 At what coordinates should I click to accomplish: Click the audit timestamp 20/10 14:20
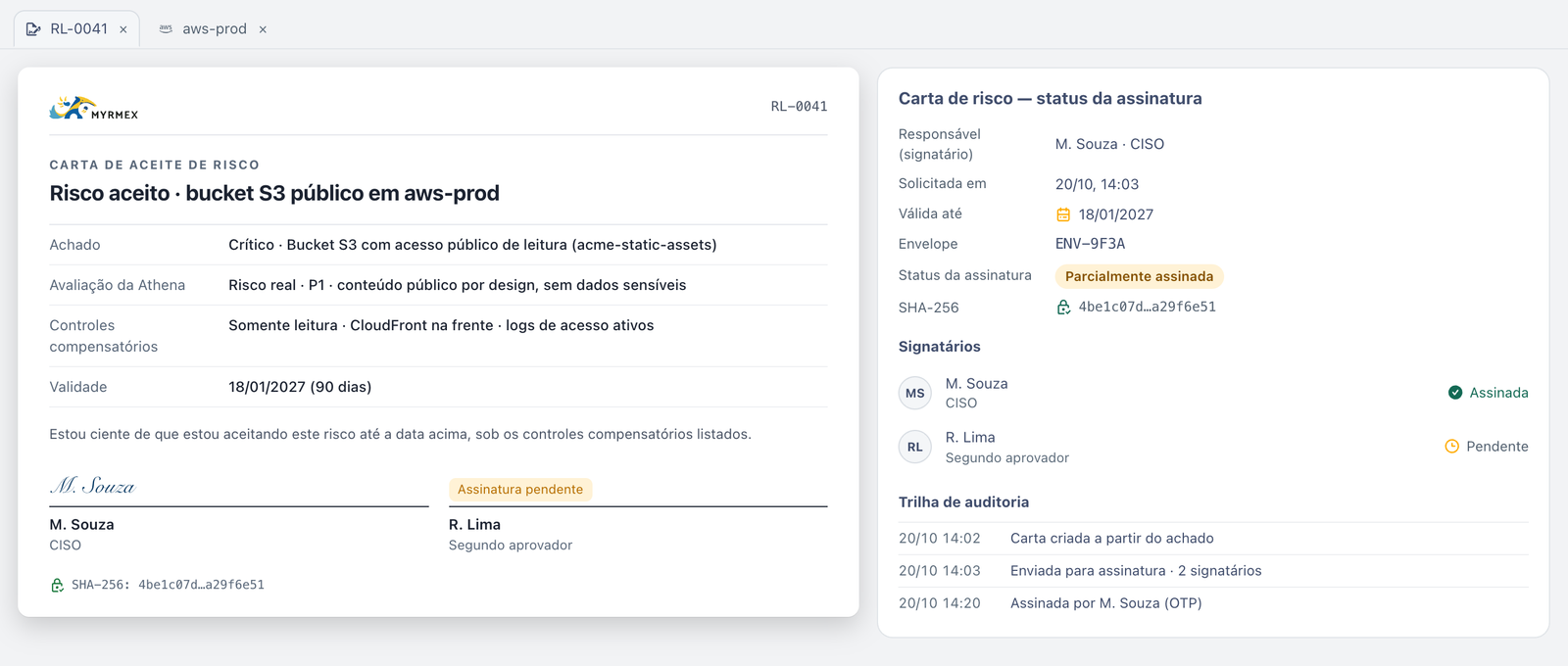[939, 603]
